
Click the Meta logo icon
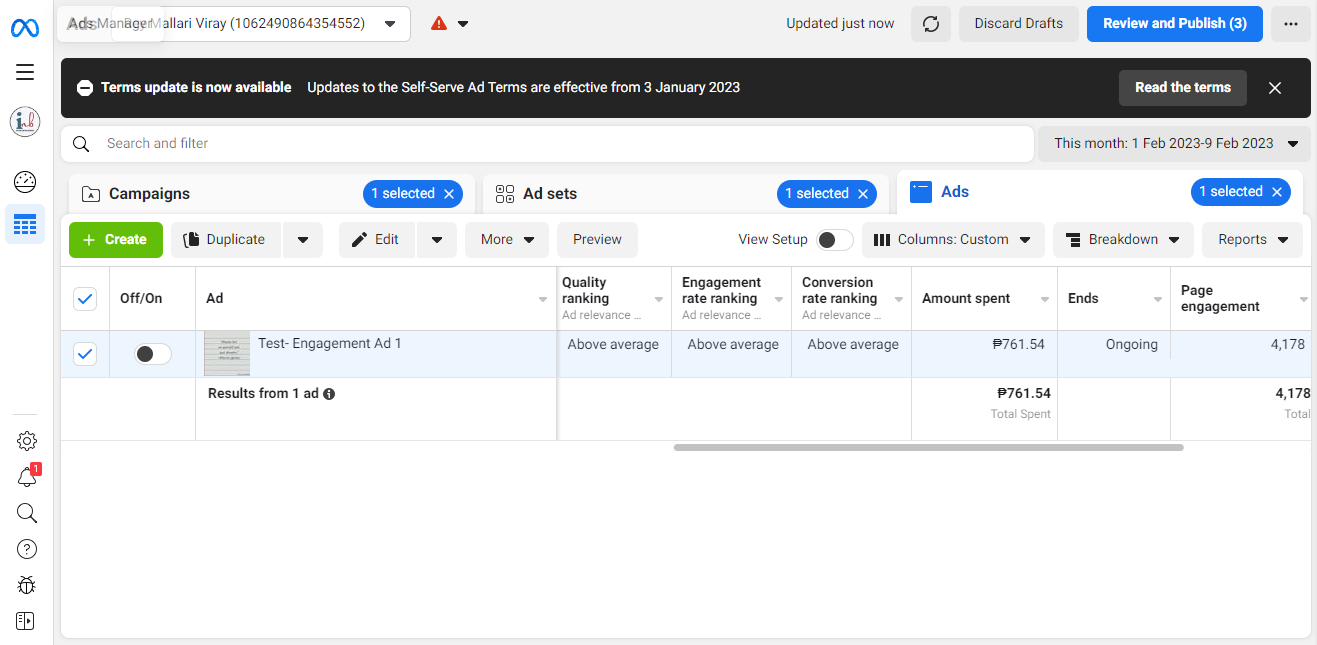coord(25,28)
